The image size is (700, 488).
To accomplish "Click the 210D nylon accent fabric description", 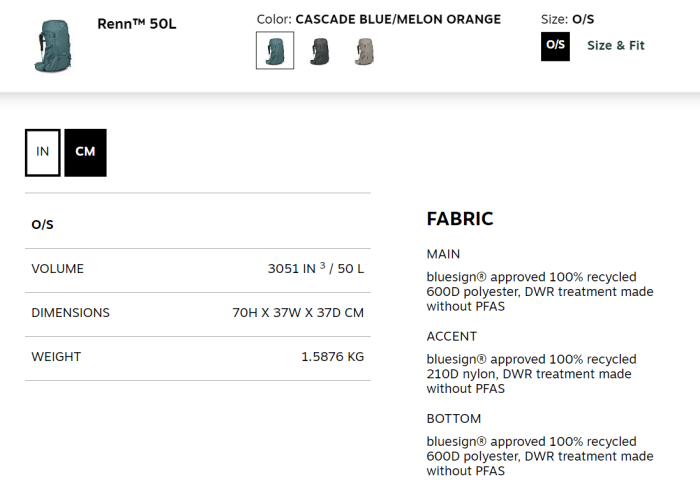I will [531, 374].
